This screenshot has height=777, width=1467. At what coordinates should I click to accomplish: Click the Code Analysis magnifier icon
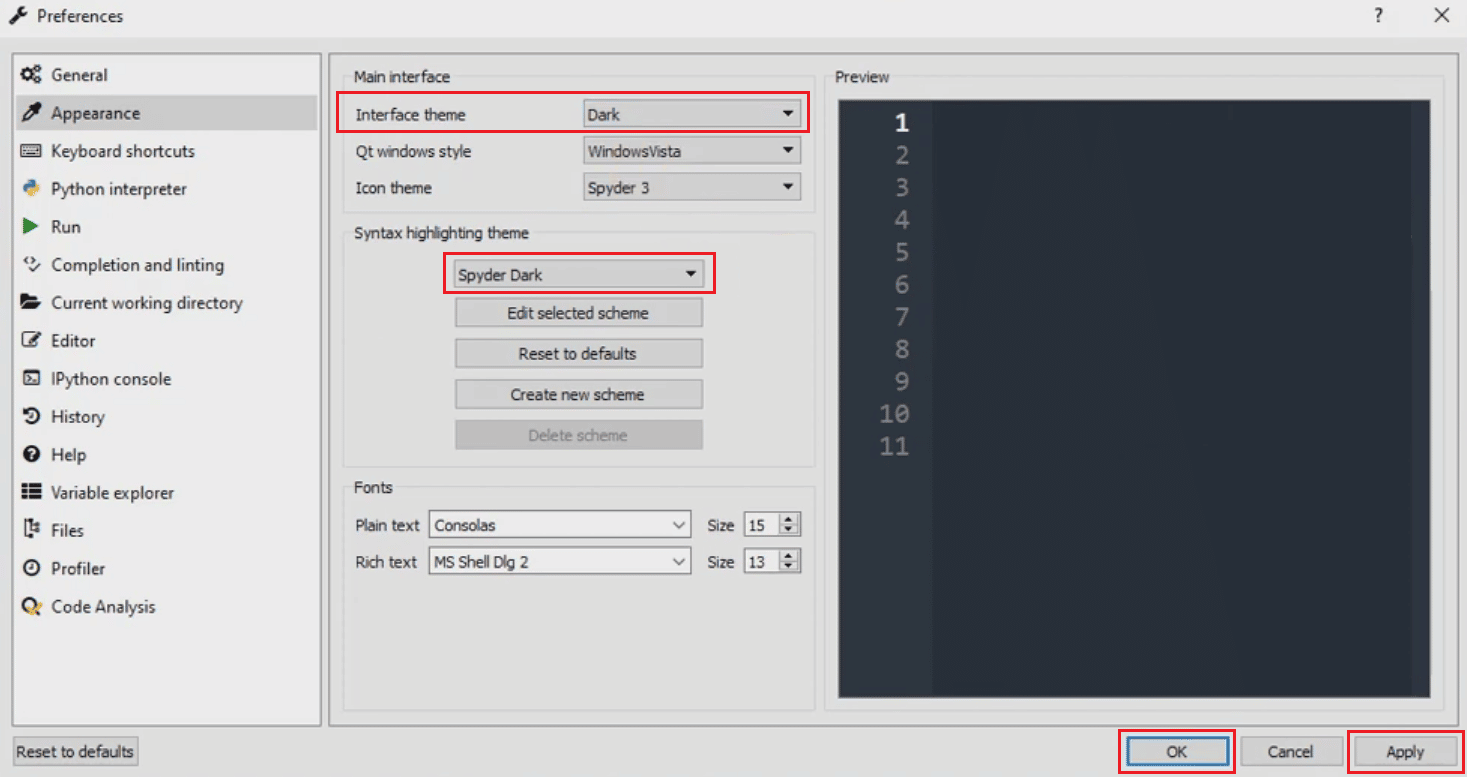[31, 607]
